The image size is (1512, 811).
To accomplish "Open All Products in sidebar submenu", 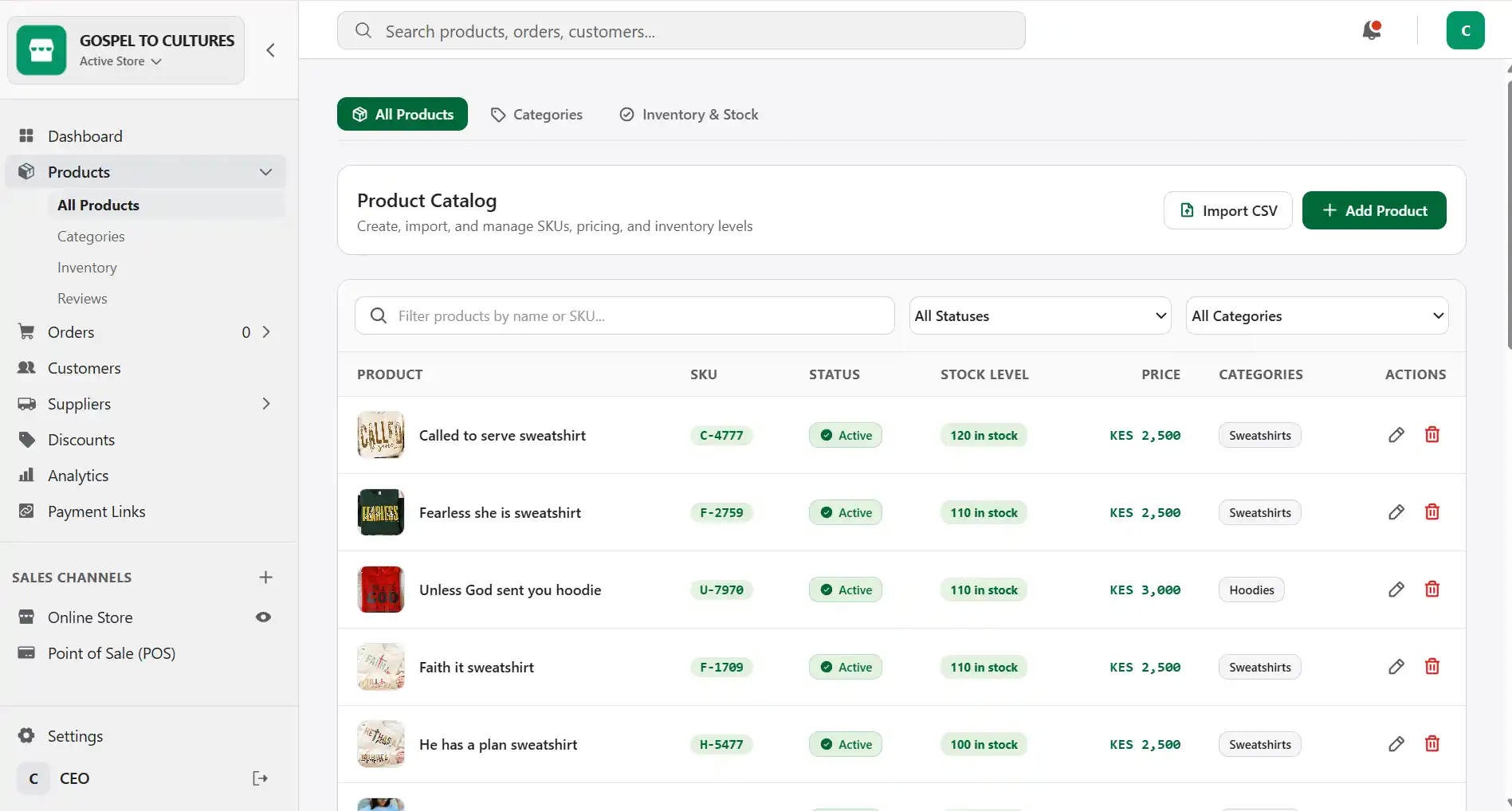I will [167, 205].
